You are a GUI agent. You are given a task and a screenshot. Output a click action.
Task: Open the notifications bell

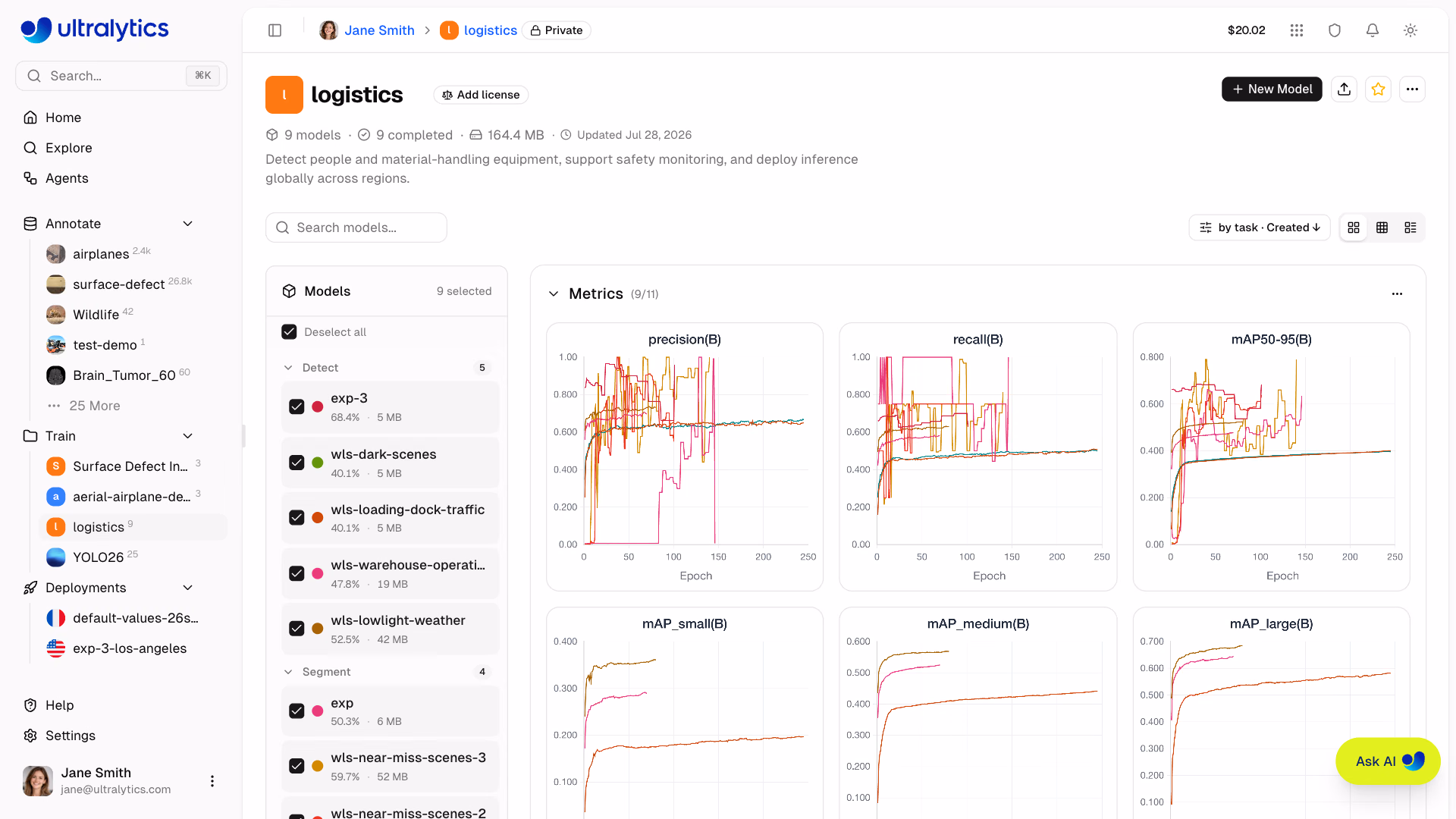tap(1373, 30)
